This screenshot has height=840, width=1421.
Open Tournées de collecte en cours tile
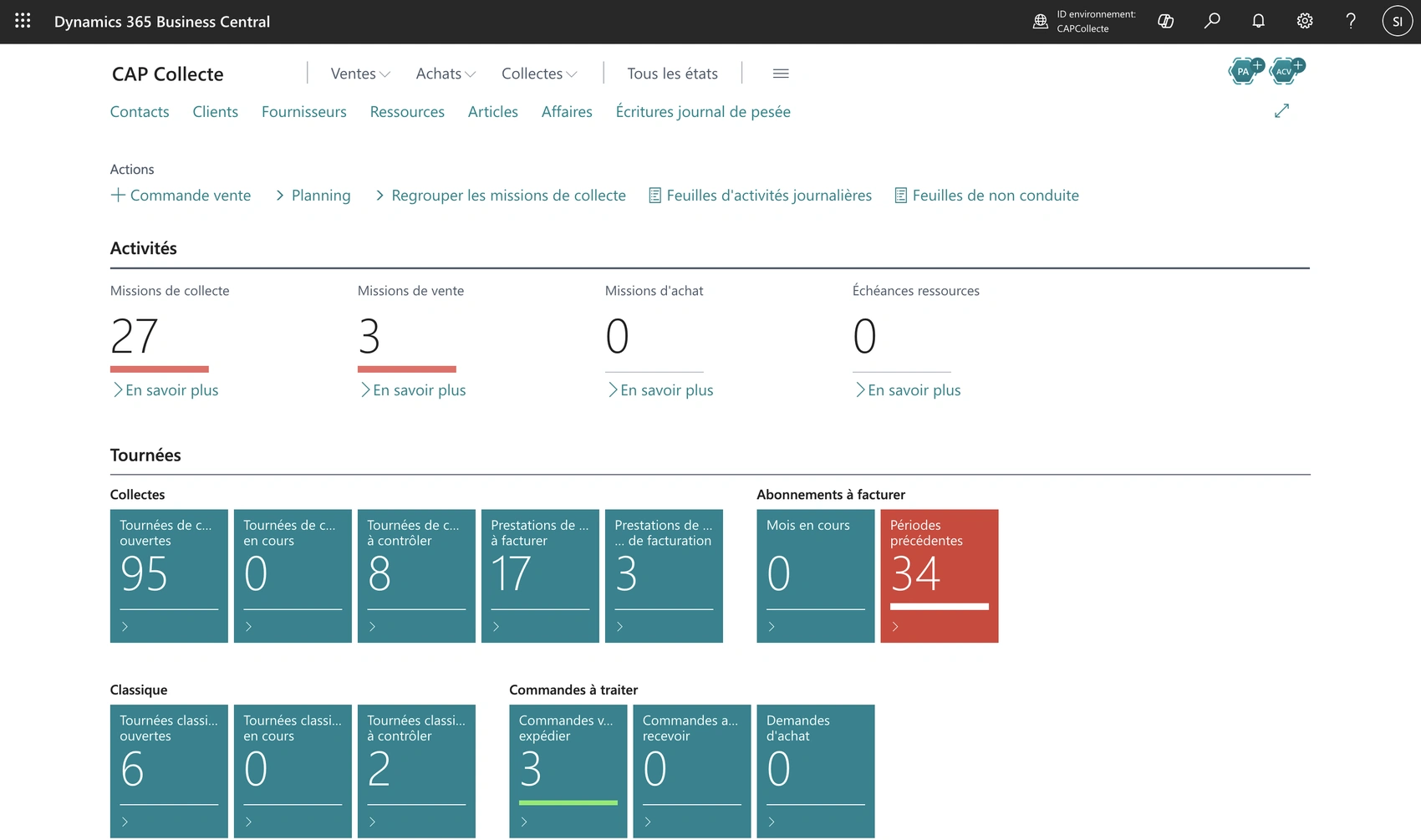[293, 576]
